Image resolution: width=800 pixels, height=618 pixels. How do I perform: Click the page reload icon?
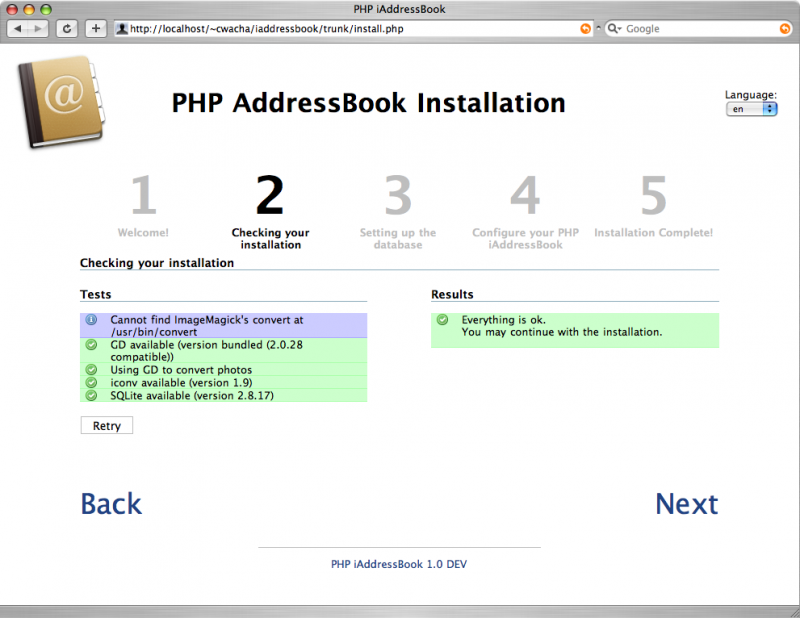click(66, 28)
